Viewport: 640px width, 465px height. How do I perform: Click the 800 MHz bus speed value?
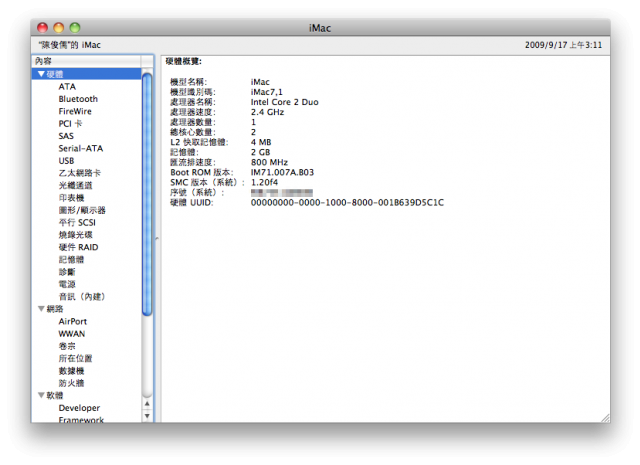pyautogui.click(x=269, y=162)
